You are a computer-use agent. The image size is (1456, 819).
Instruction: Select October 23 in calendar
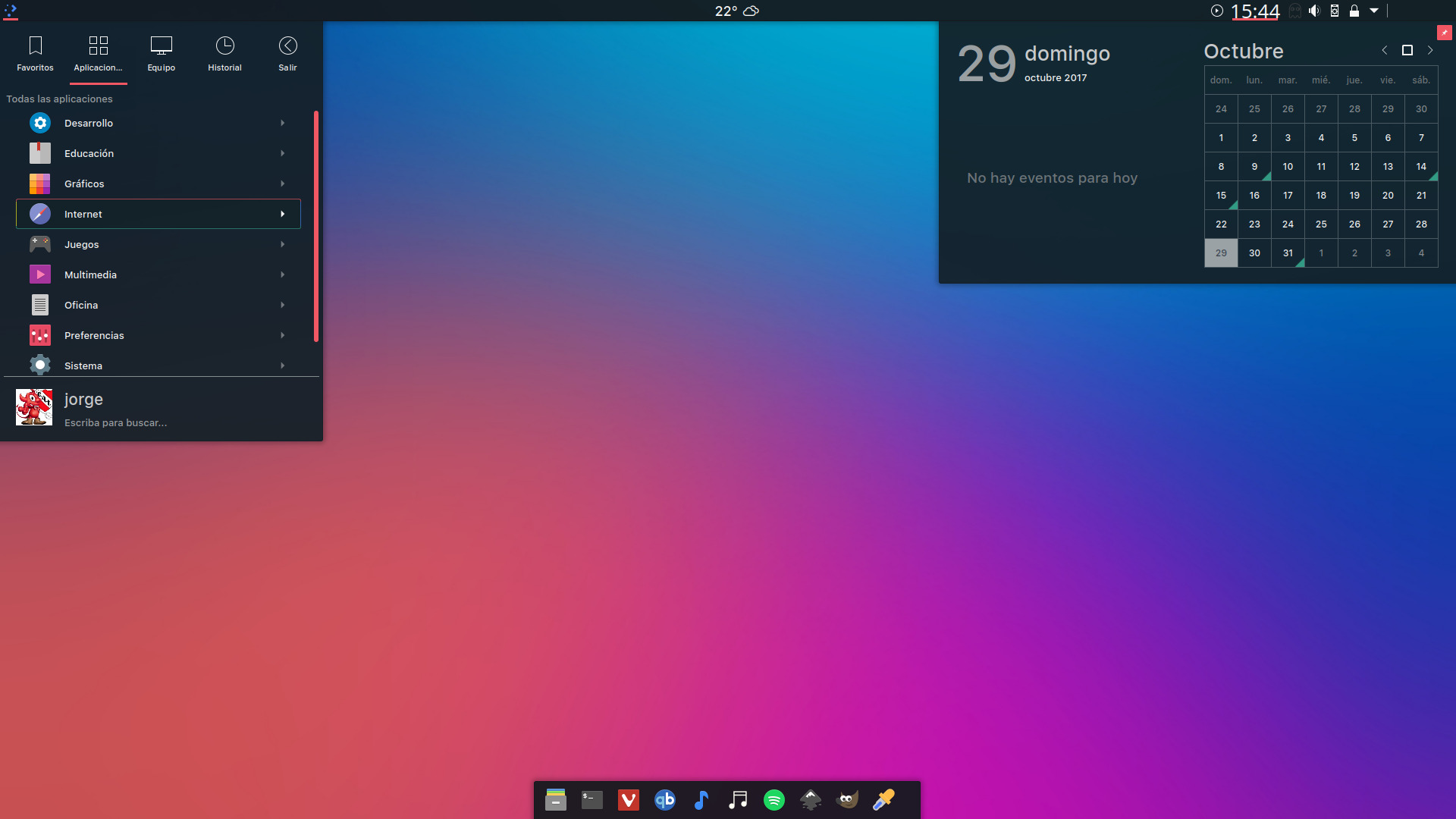tap(1254, 224)
